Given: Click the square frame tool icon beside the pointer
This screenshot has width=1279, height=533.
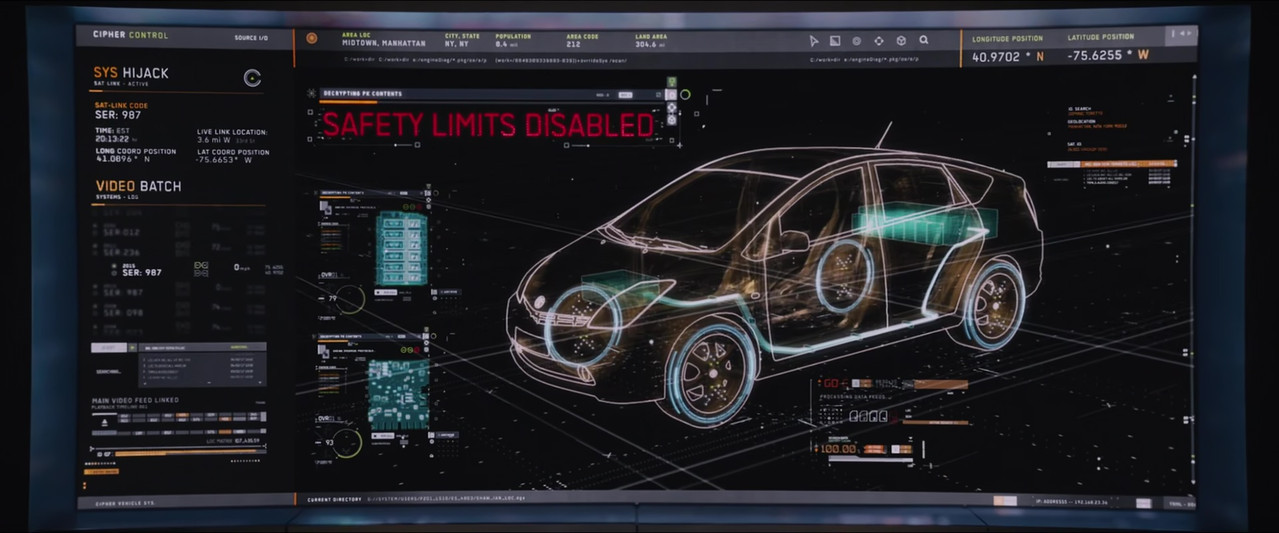Looking at the screenshot, I should (x=835, y=41).
